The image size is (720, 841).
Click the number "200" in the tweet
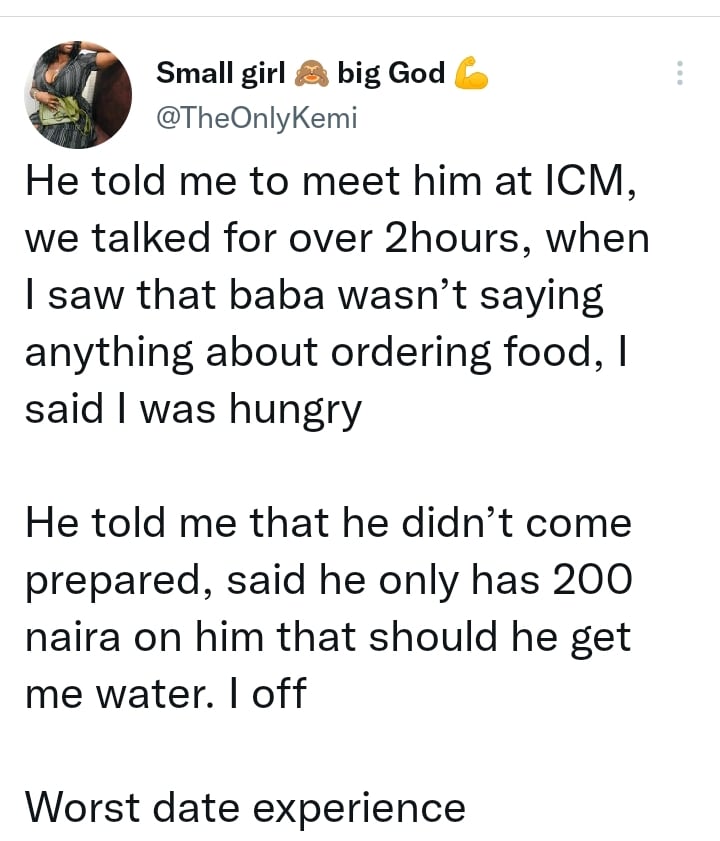(592, 580)
